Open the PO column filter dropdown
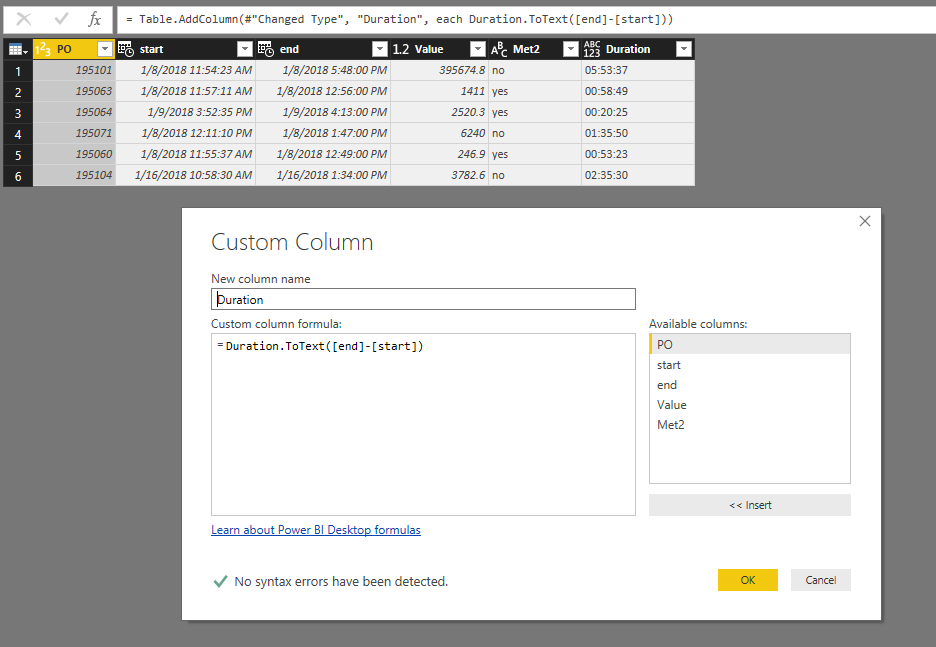Image resolution: width=936 pixels, height=647 pixels. (x=104, y=49)
